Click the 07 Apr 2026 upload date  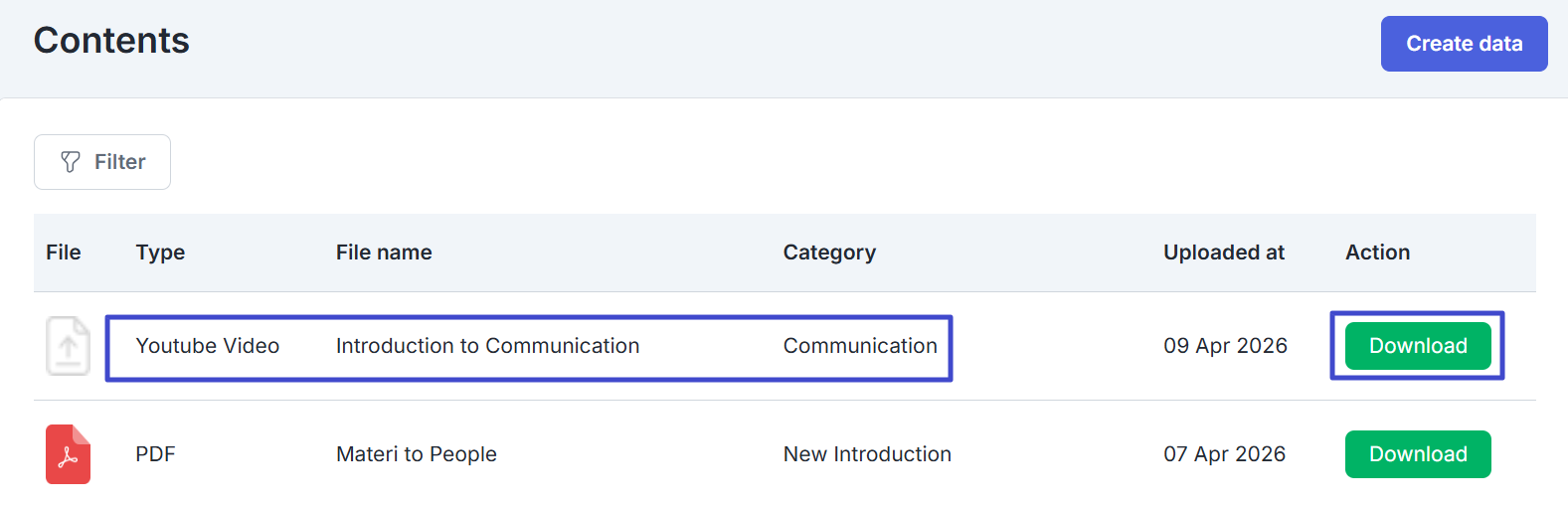pos(1224,454)
